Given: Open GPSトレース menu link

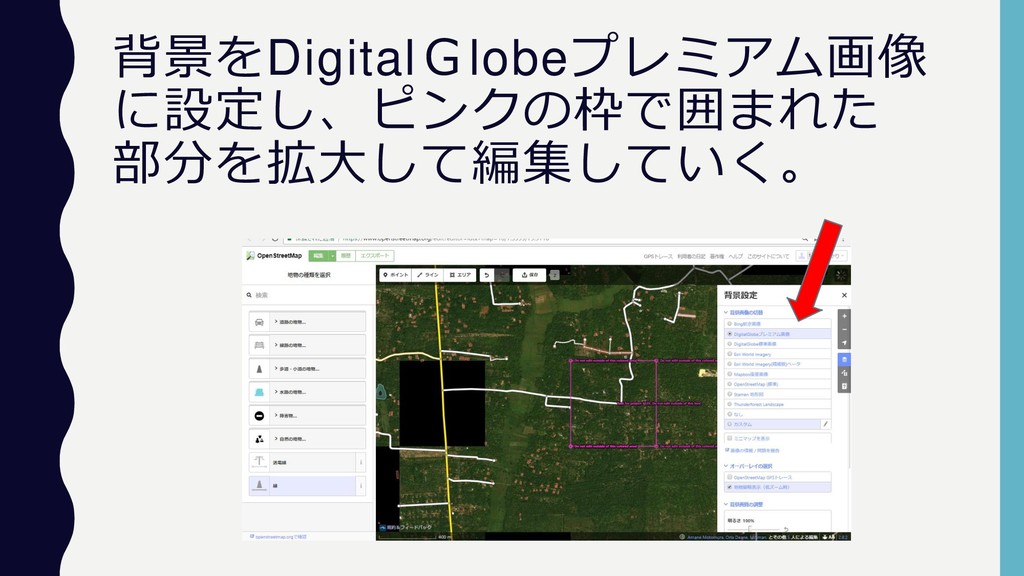Looking at the screenshot, I should pos(658,257).
